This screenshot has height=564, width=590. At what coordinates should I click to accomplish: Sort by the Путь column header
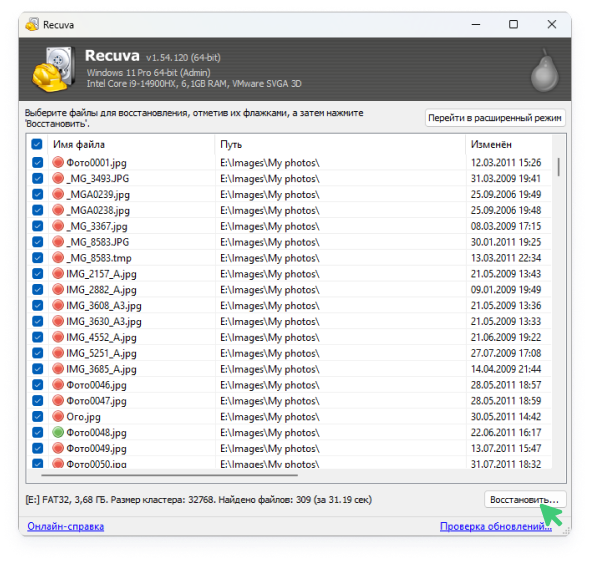click(340, 144)
